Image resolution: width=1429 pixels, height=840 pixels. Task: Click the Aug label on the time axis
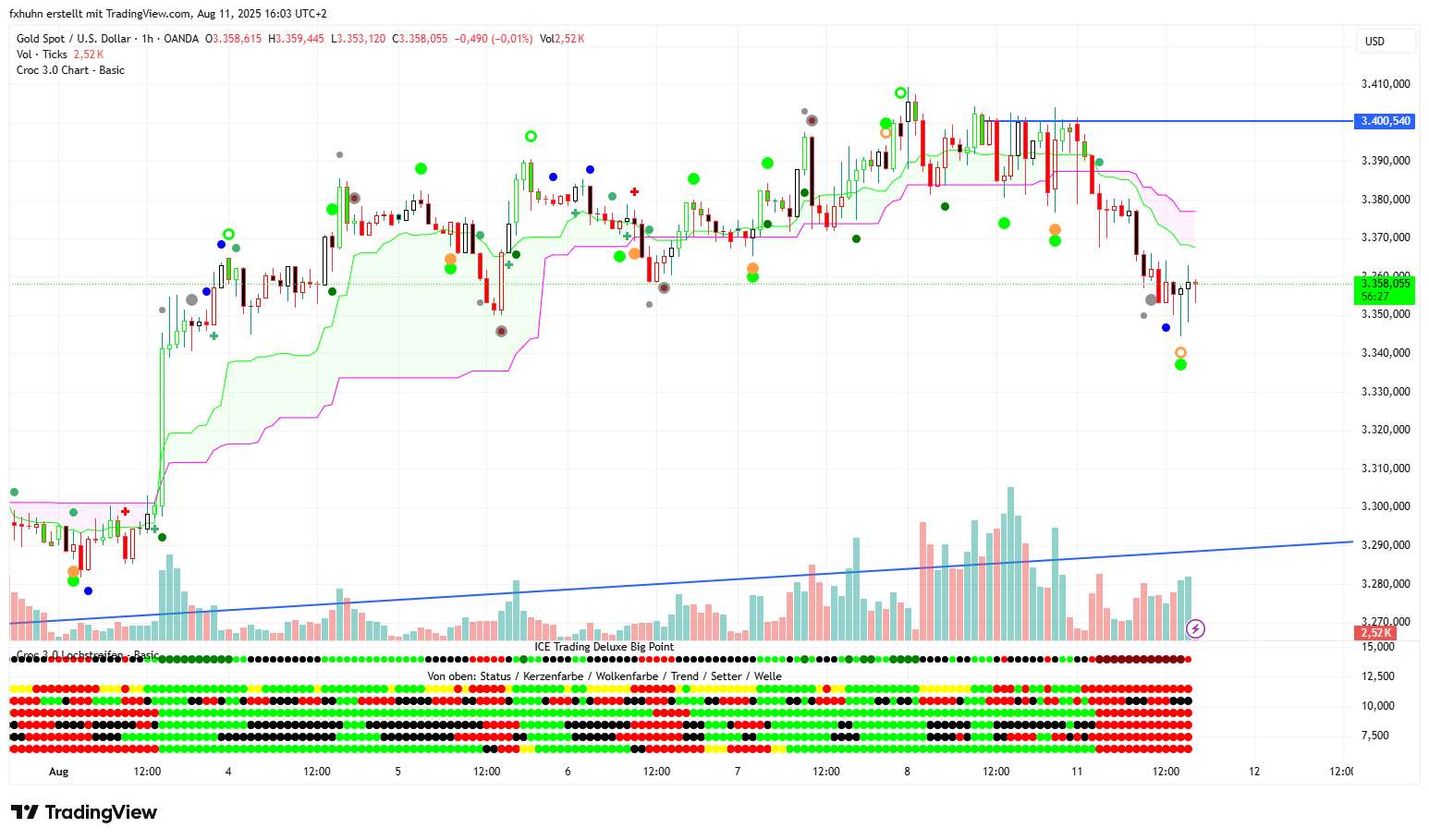pos(58,772)
